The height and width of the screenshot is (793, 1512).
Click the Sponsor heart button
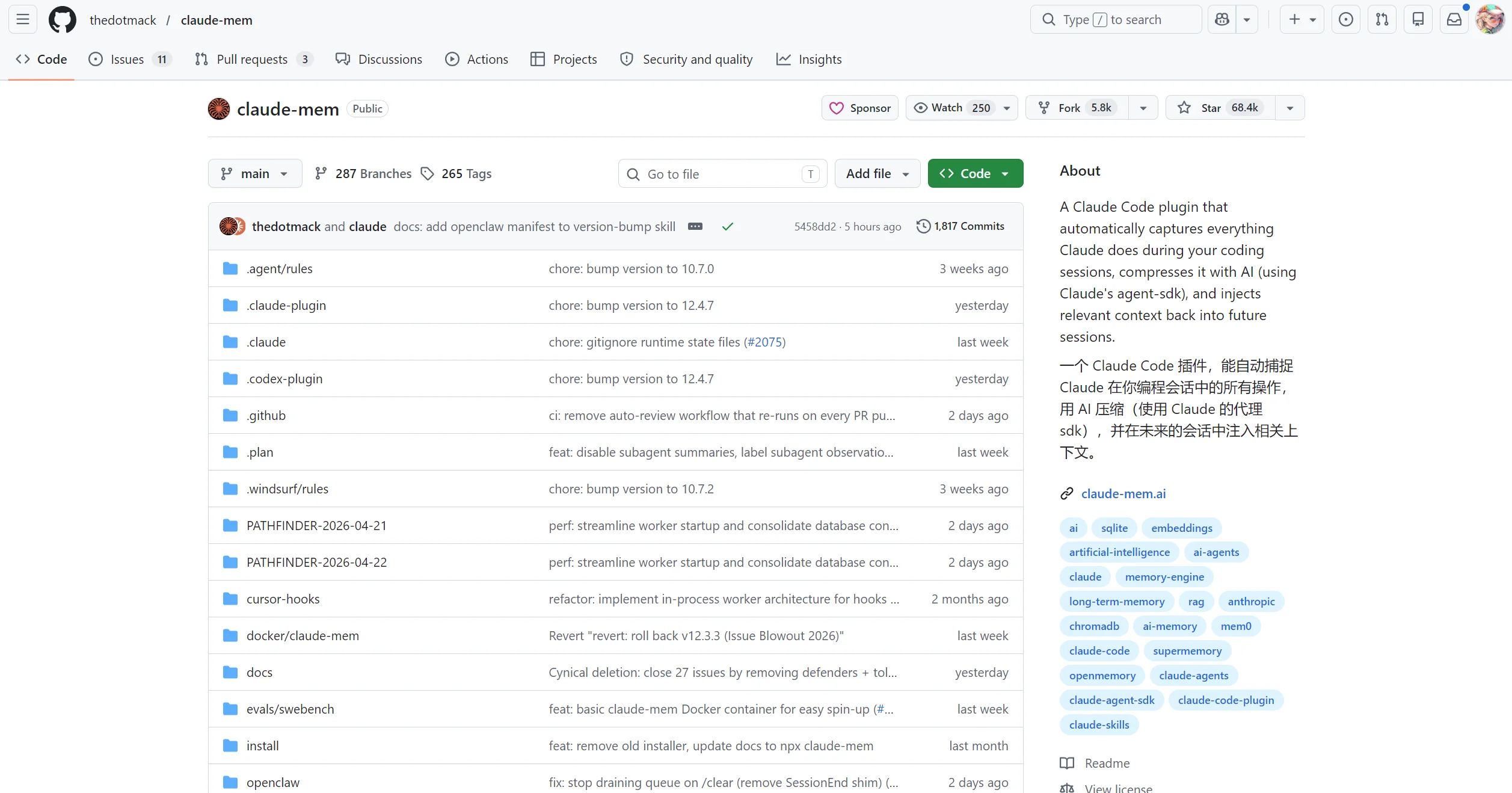coord(860,108)
